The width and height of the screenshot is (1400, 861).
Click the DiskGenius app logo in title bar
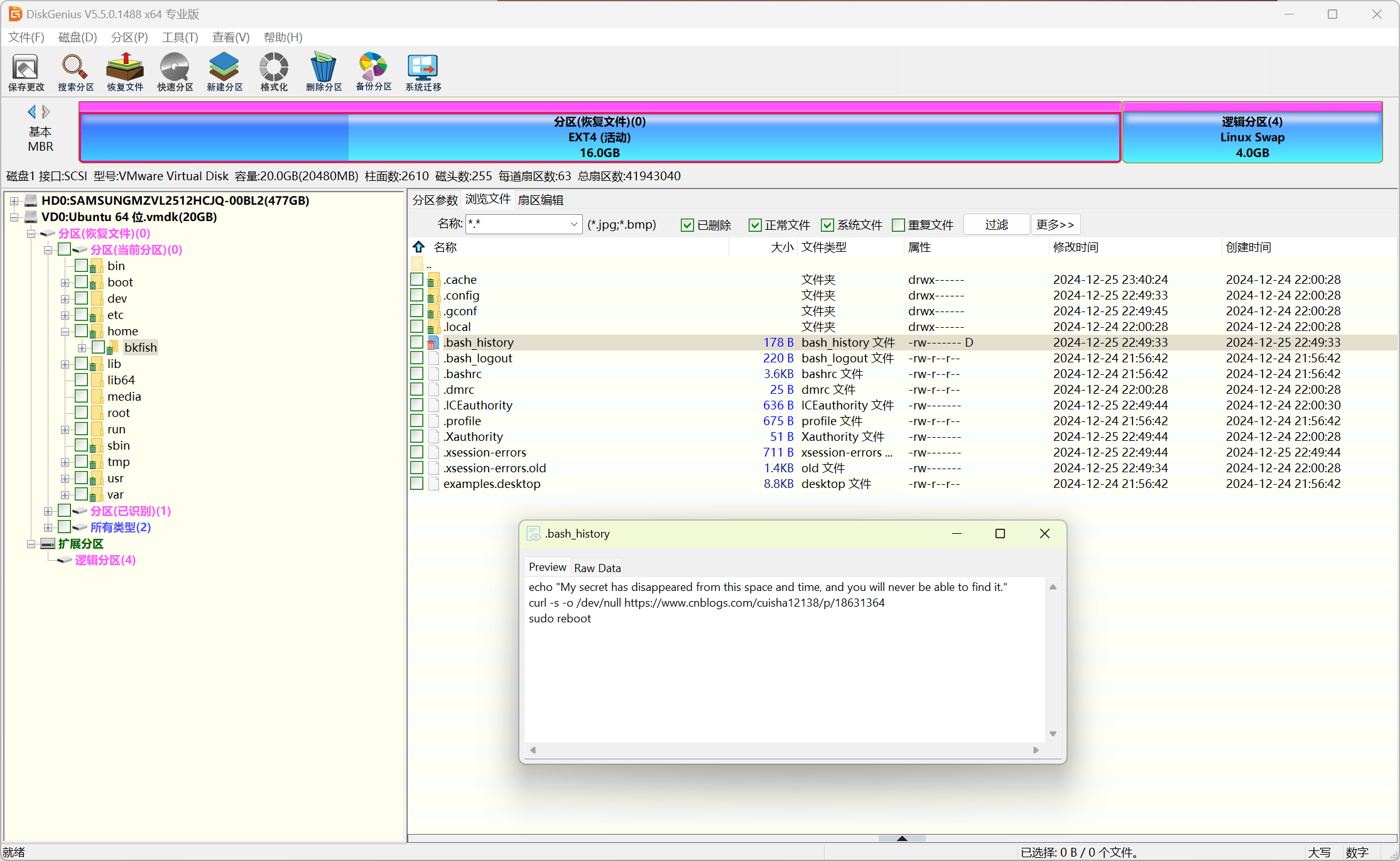pos(14,14)
